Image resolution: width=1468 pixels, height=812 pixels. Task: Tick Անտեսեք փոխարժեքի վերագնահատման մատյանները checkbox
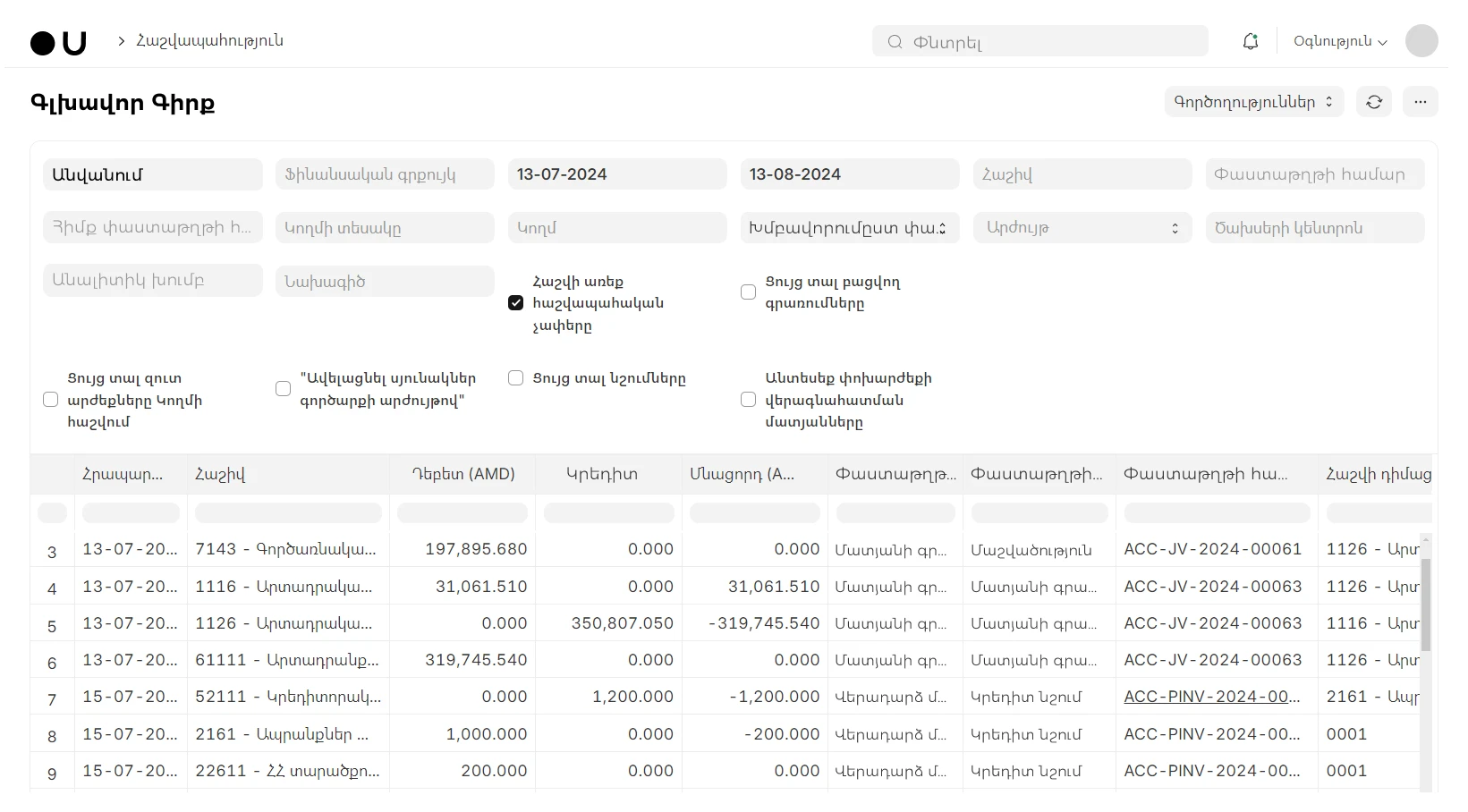(749, 400)
